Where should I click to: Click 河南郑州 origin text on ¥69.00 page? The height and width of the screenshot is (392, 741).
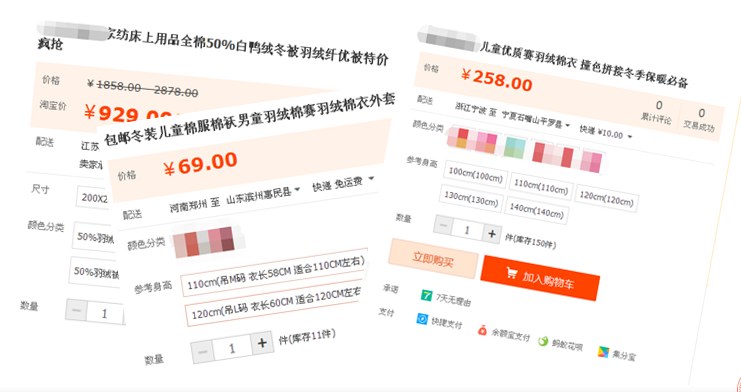[x=188, y=206]
